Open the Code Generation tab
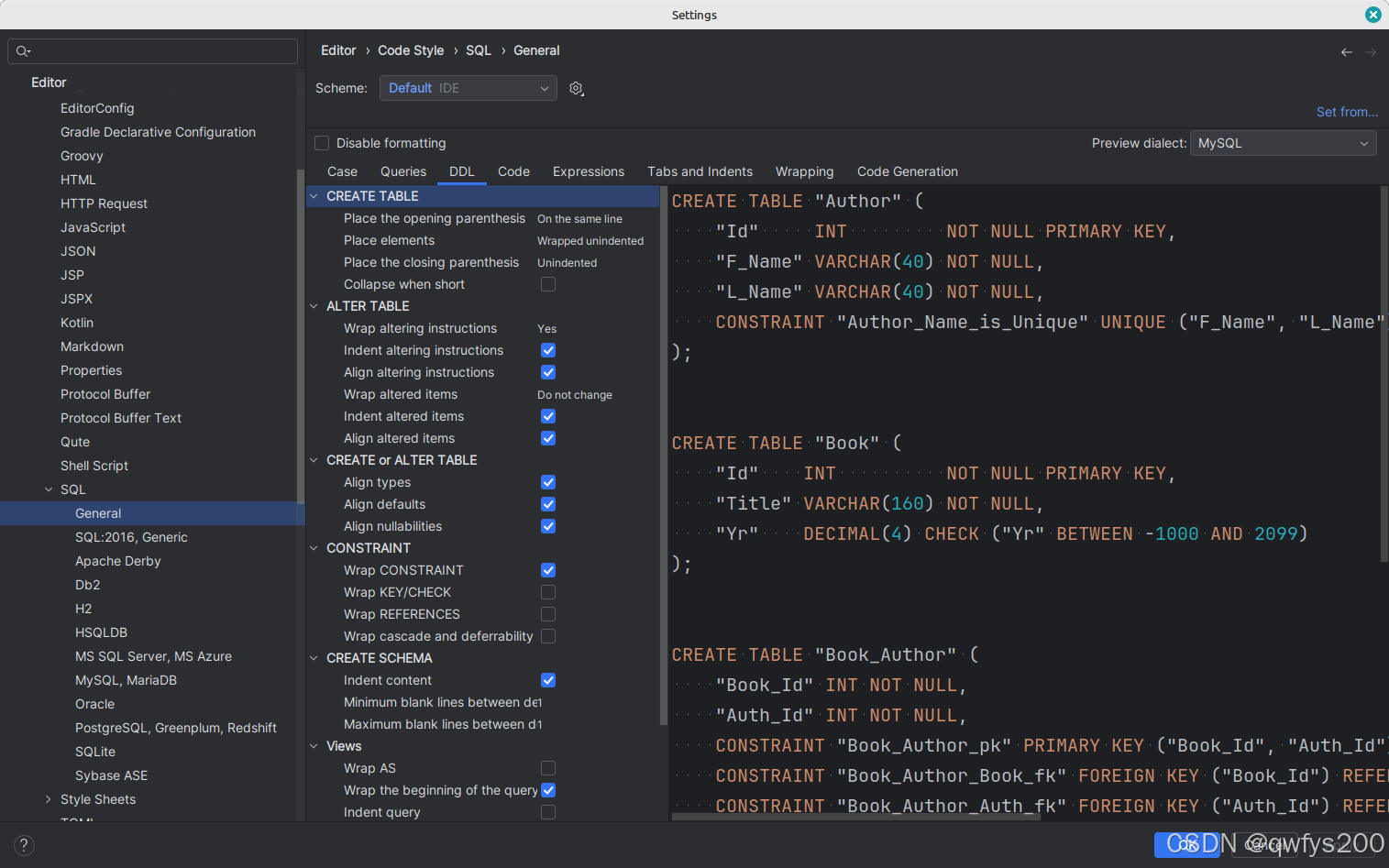This screenshot has width=1389, height=868. pyautogui.click(x=908, y=171)
